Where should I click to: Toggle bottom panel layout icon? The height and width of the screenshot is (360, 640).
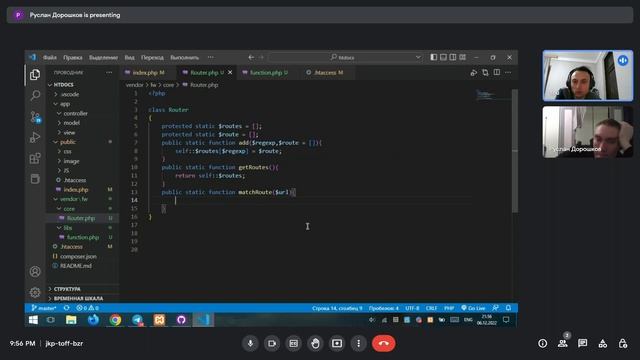[x=443, y=57]
